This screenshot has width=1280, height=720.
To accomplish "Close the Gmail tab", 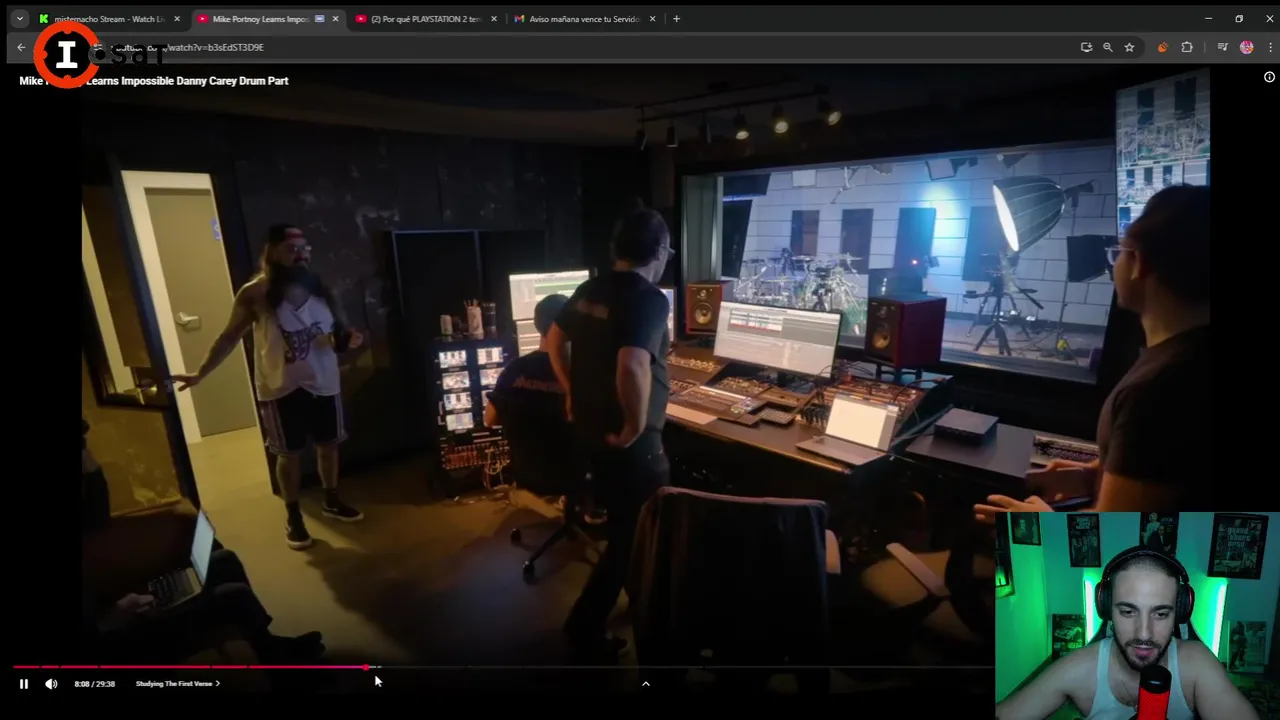I will coord(652,19).
